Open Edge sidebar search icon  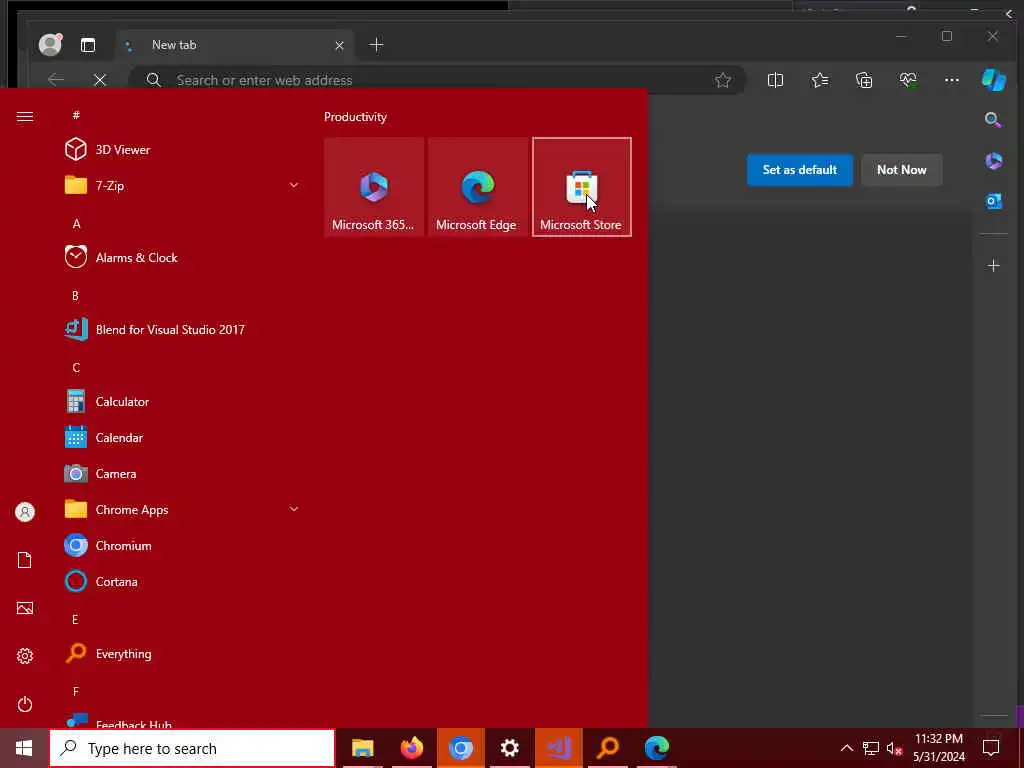pos(993,120)
